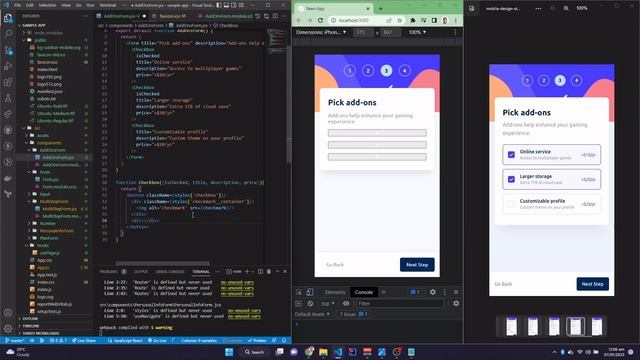Click the Next Step button in the browser preview
The image size is (640, 360).
click(x=417, y=264)
